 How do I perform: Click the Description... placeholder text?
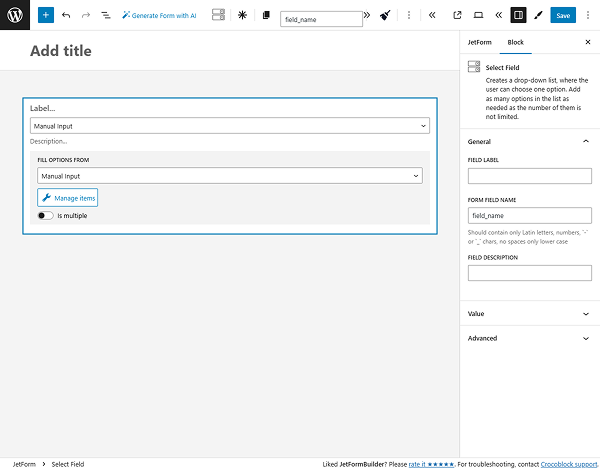(49, 141)
